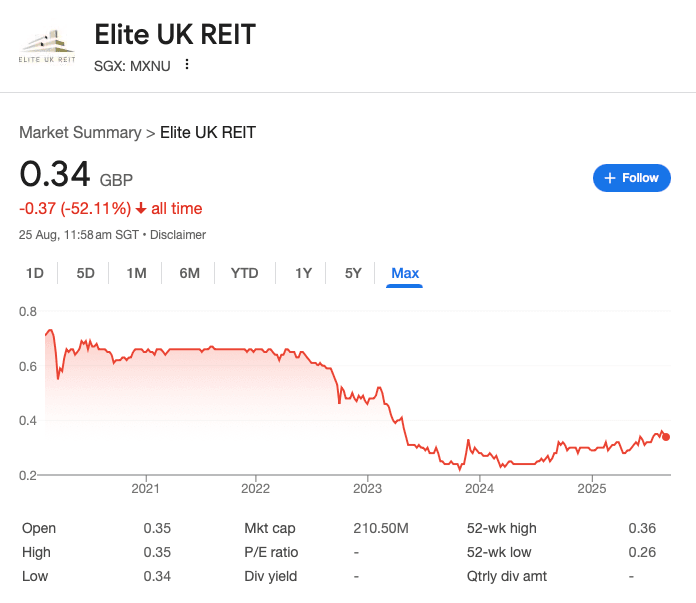Select the 5Y time range
The width and height of the screenshot is (696, 603).
point(353,273)
